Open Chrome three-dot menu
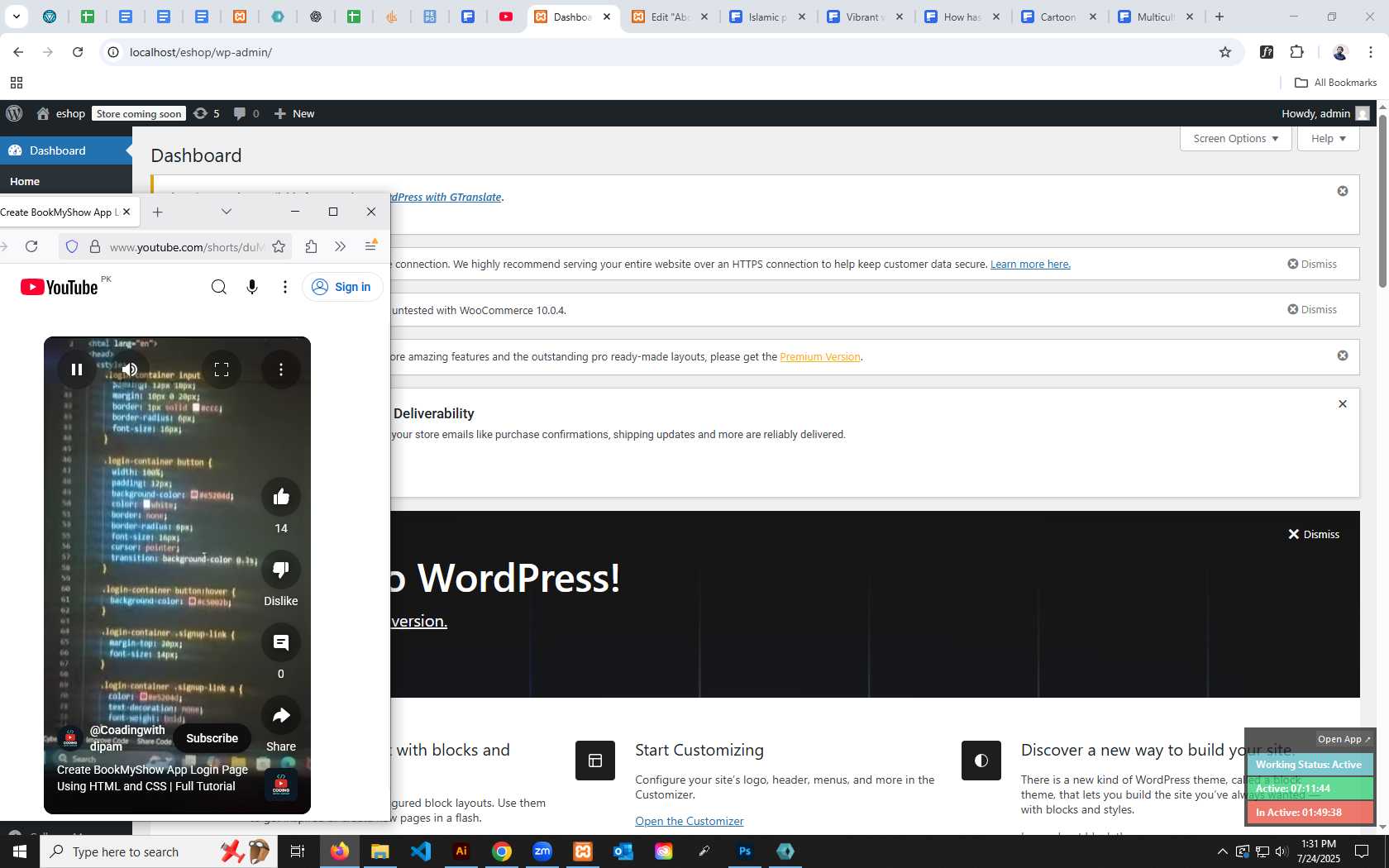The image size is (1389, 868). click(1370, 52)
